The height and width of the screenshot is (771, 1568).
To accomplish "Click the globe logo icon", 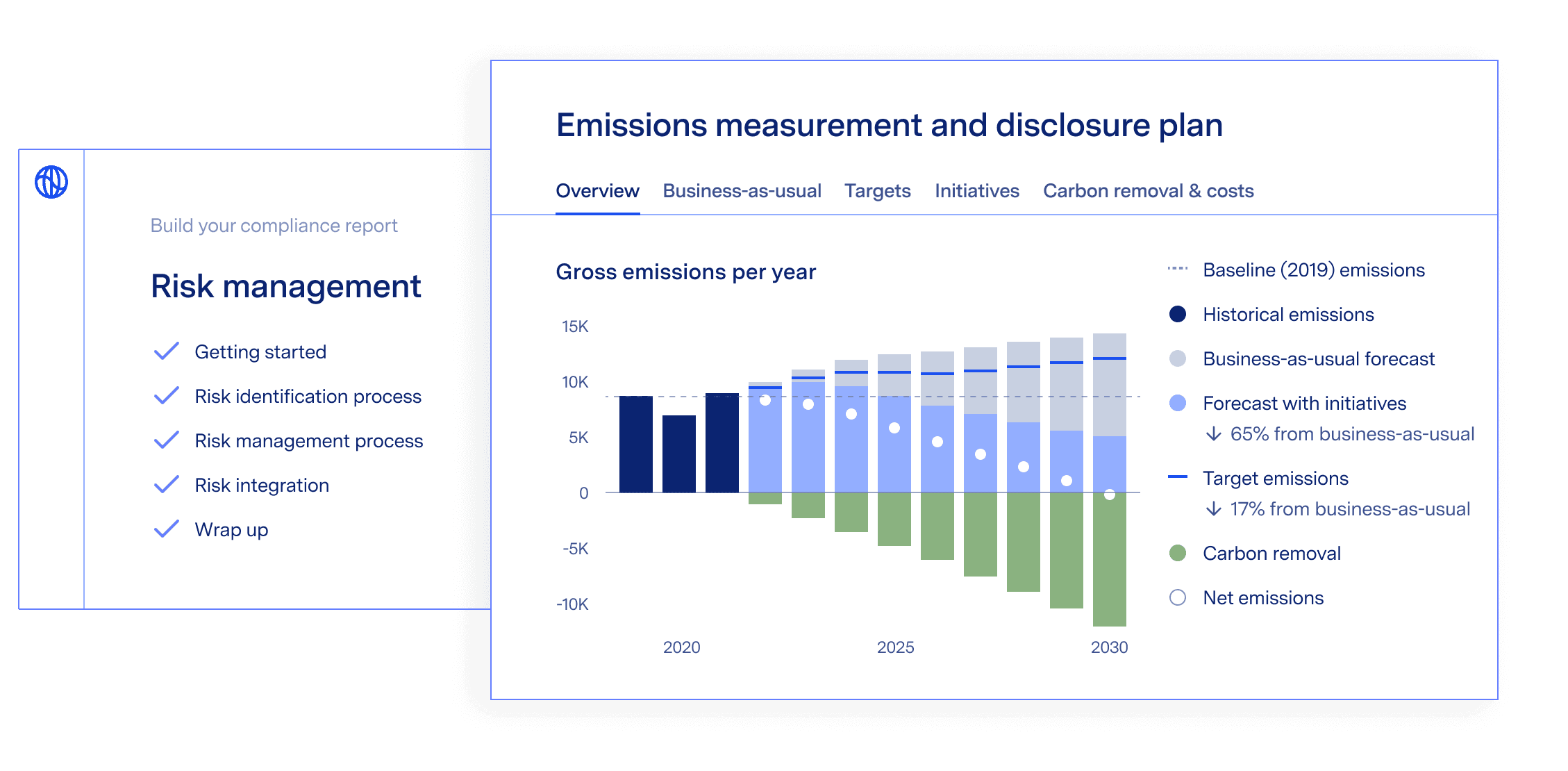I will 51,182.
